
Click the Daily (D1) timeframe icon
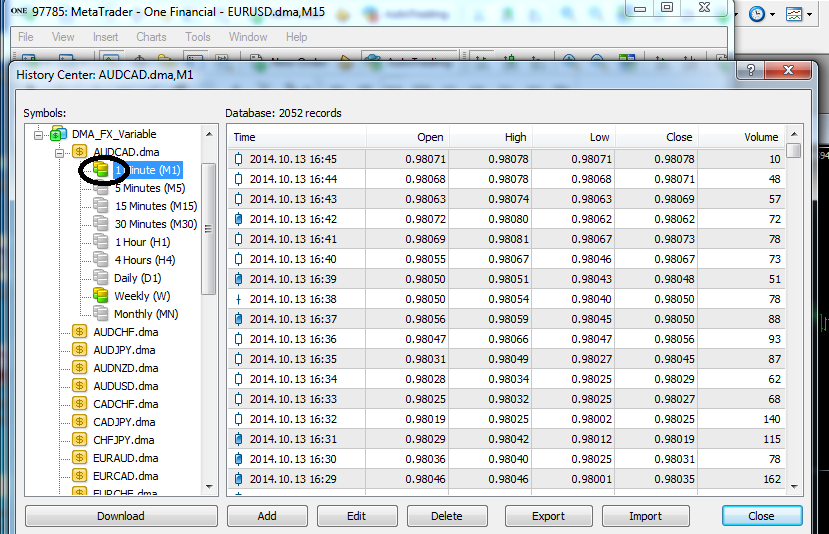(x=100, y=278)
